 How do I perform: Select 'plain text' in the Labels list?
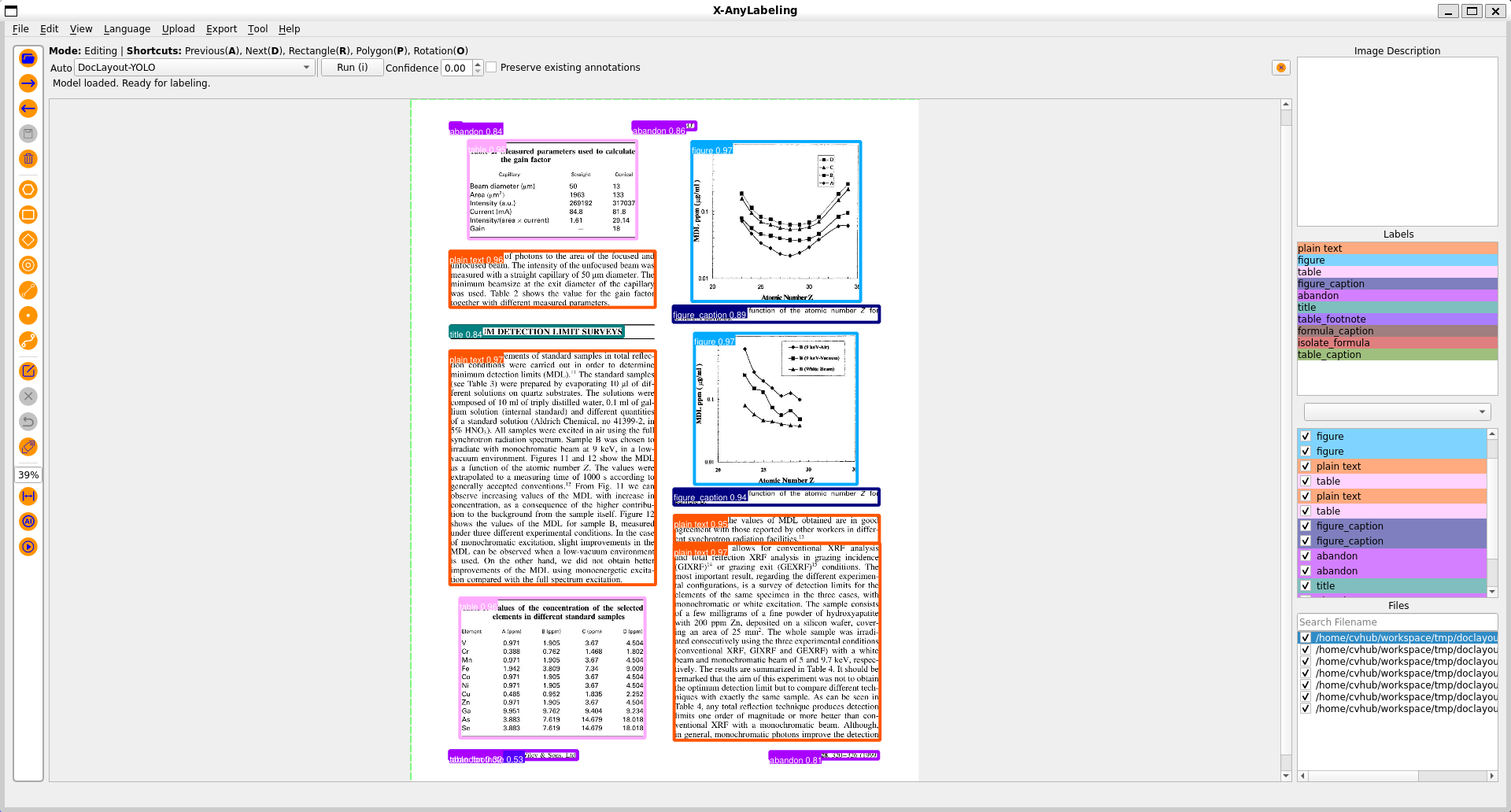[1398, 248]
